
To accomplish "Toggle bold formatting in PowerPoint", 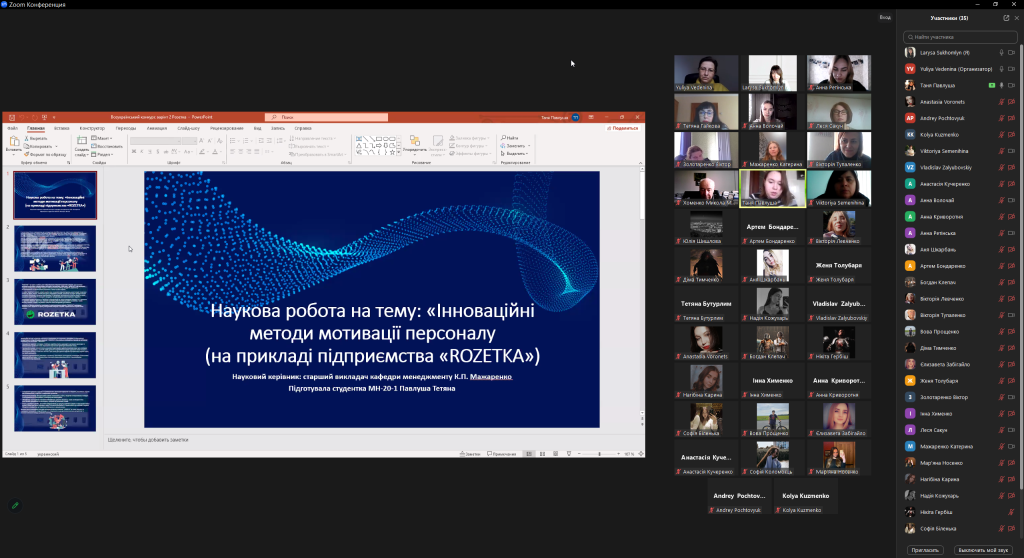I will [134, 152].
